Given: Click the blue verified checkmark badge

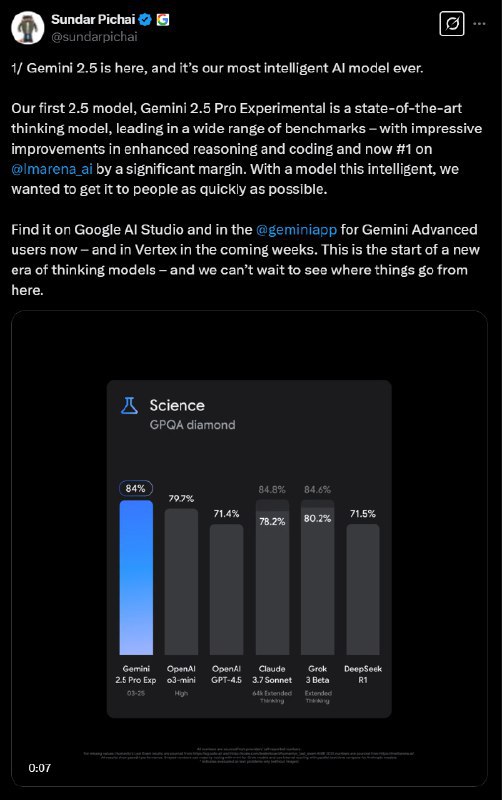Looking at the screenshot, I should (145, 20).
